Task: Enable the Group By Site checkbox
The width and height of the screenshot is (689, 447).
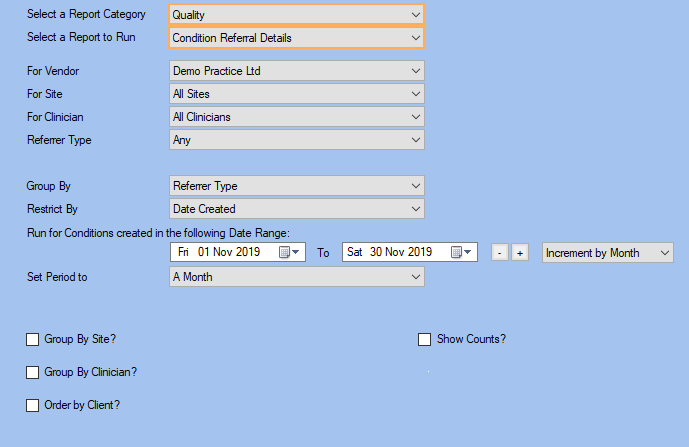Action: [x=33, y=339]
